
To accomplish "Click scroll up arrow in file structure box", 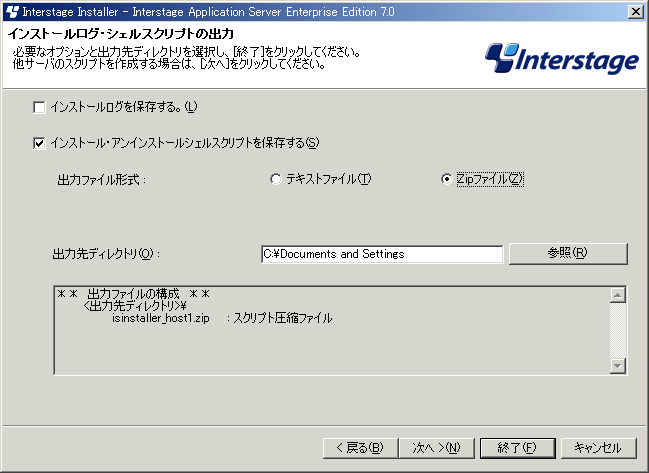I will click(618, 295).
